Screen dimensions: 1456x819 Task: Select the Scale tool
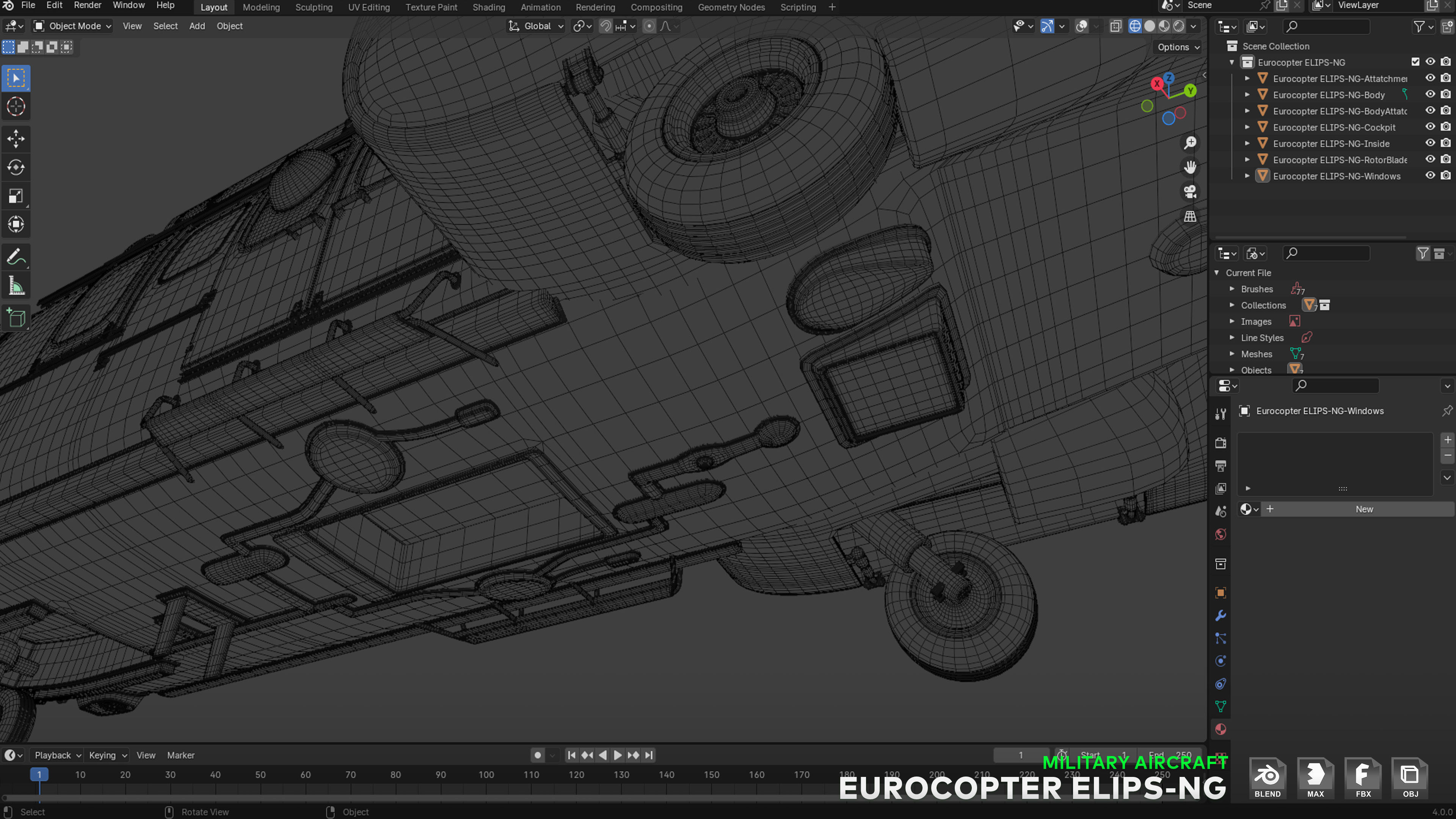(x=16, y=196)
